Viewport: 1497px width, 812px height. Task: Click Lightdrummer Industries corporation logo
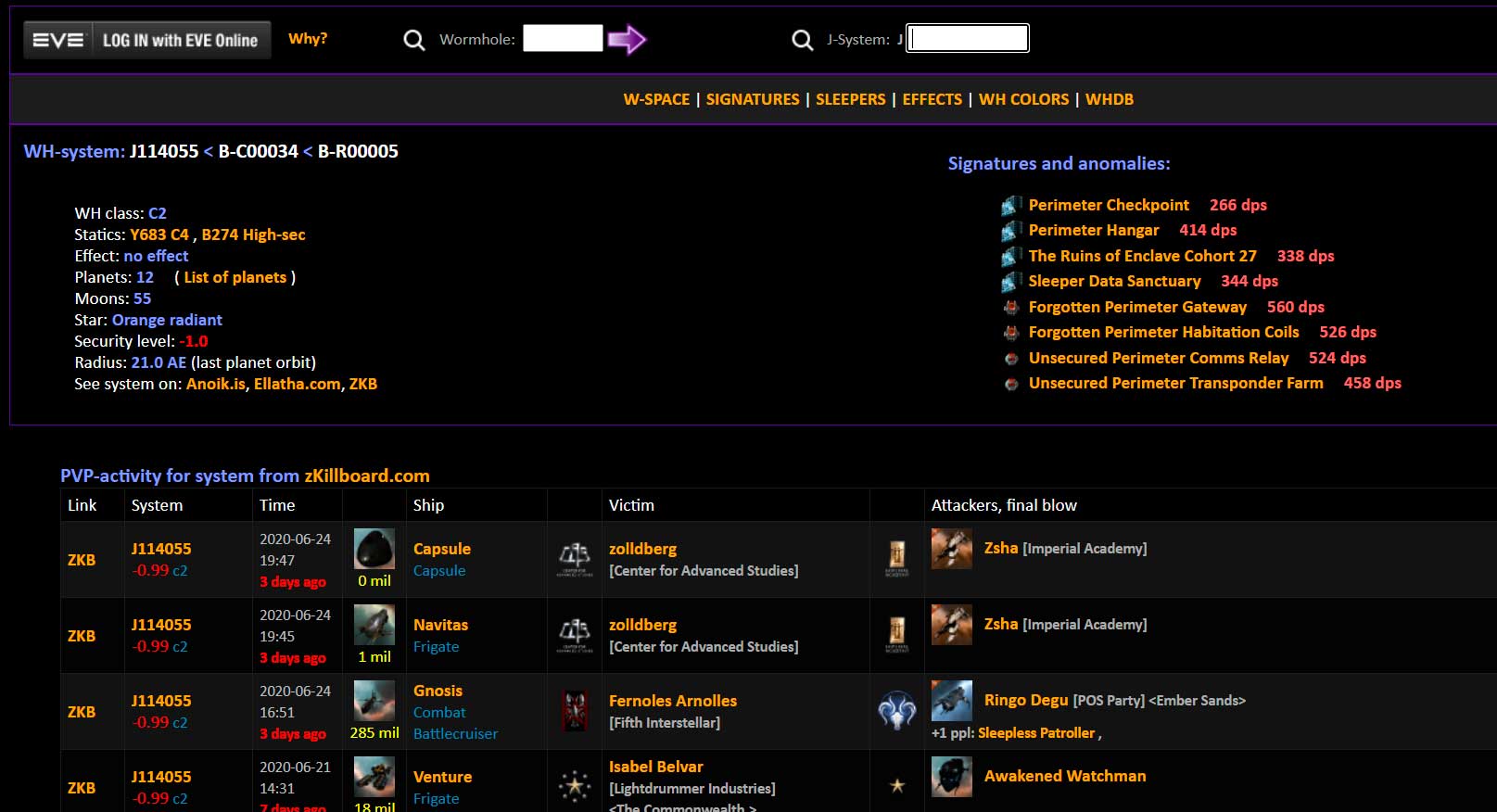tap(575, 786)
